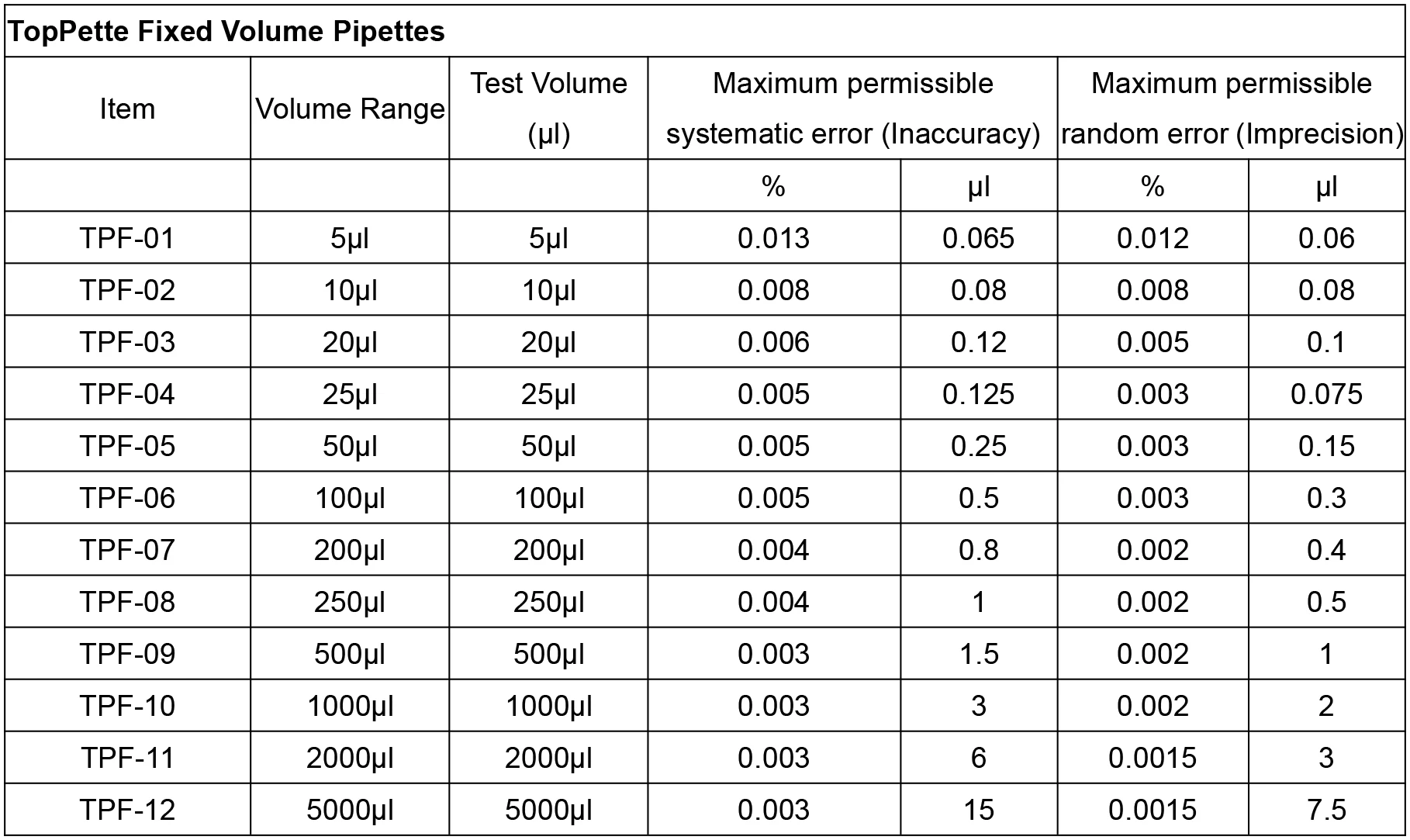Select the Test Volume (µl) header
Image resolution: width=1410 pixels, height=840 pixels.
pyautogui.click(x=548, y=108)
